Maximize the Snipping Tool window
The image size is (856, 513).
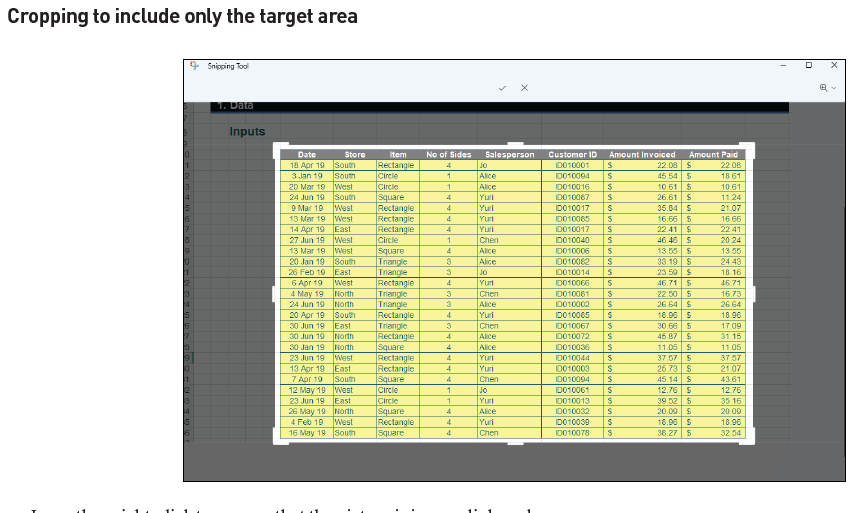809,65
